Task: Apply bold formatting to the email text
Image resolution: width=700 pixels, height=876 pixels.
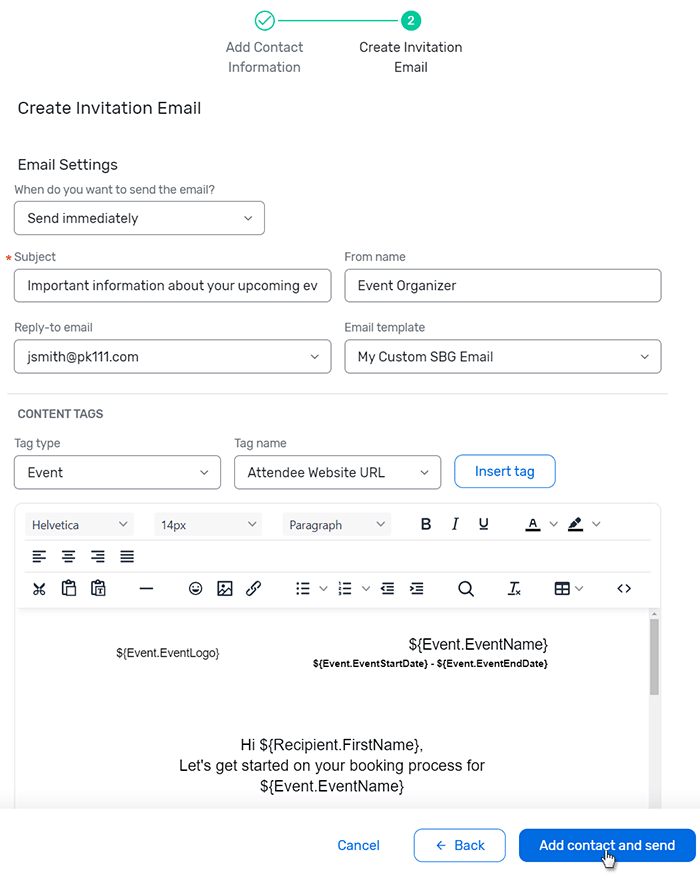Action: click(426, 523)
